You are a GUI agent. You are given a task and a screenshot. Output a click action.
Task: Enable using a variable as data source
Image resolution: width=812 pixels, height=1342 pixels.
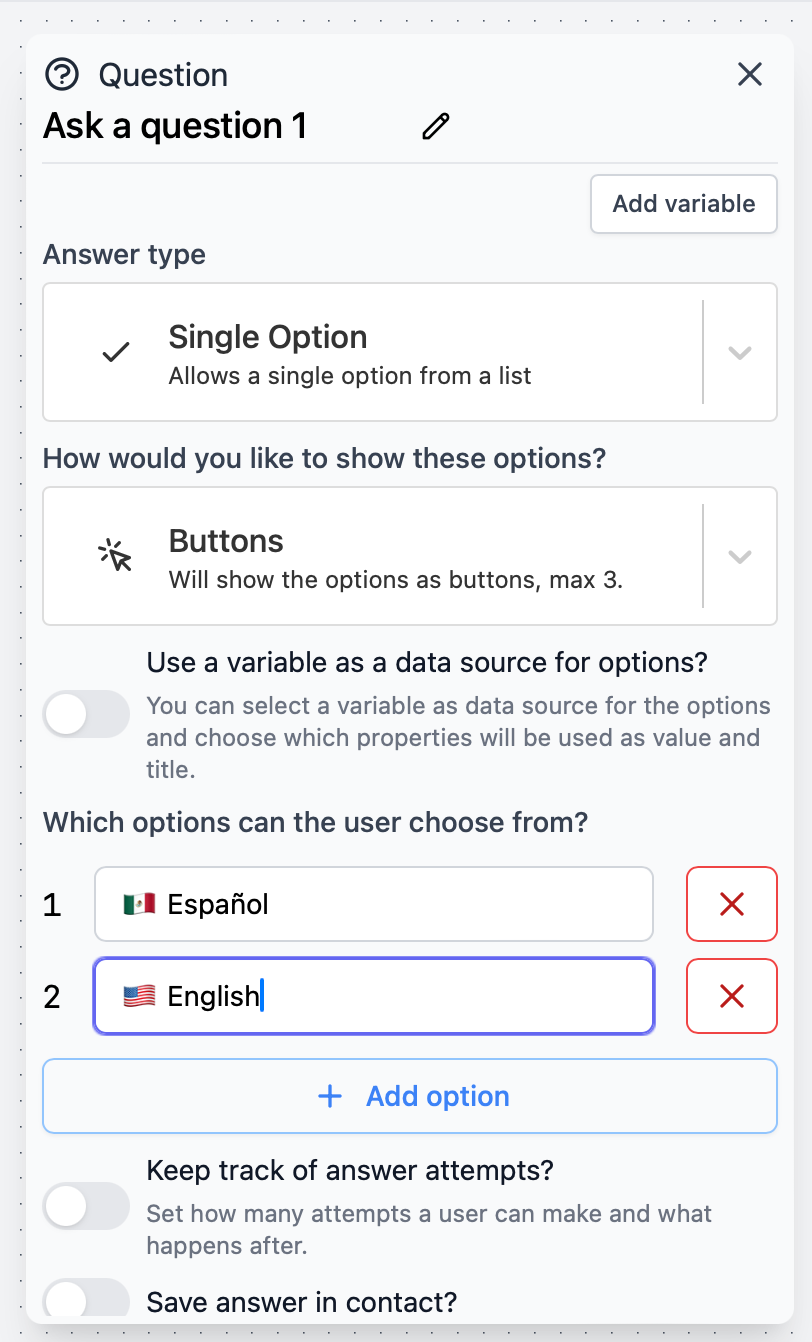[x=86, y=714]
